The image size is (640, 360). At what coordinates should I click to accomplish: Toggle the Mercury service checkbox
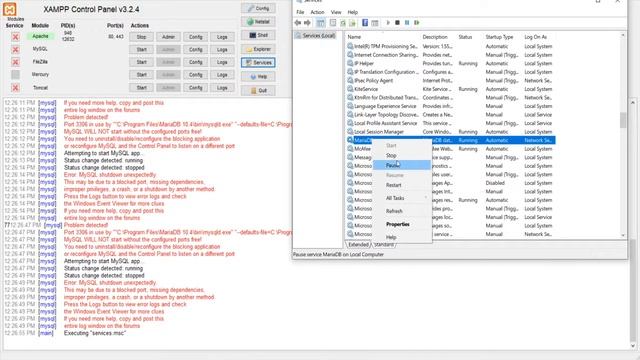coord(16,75)
